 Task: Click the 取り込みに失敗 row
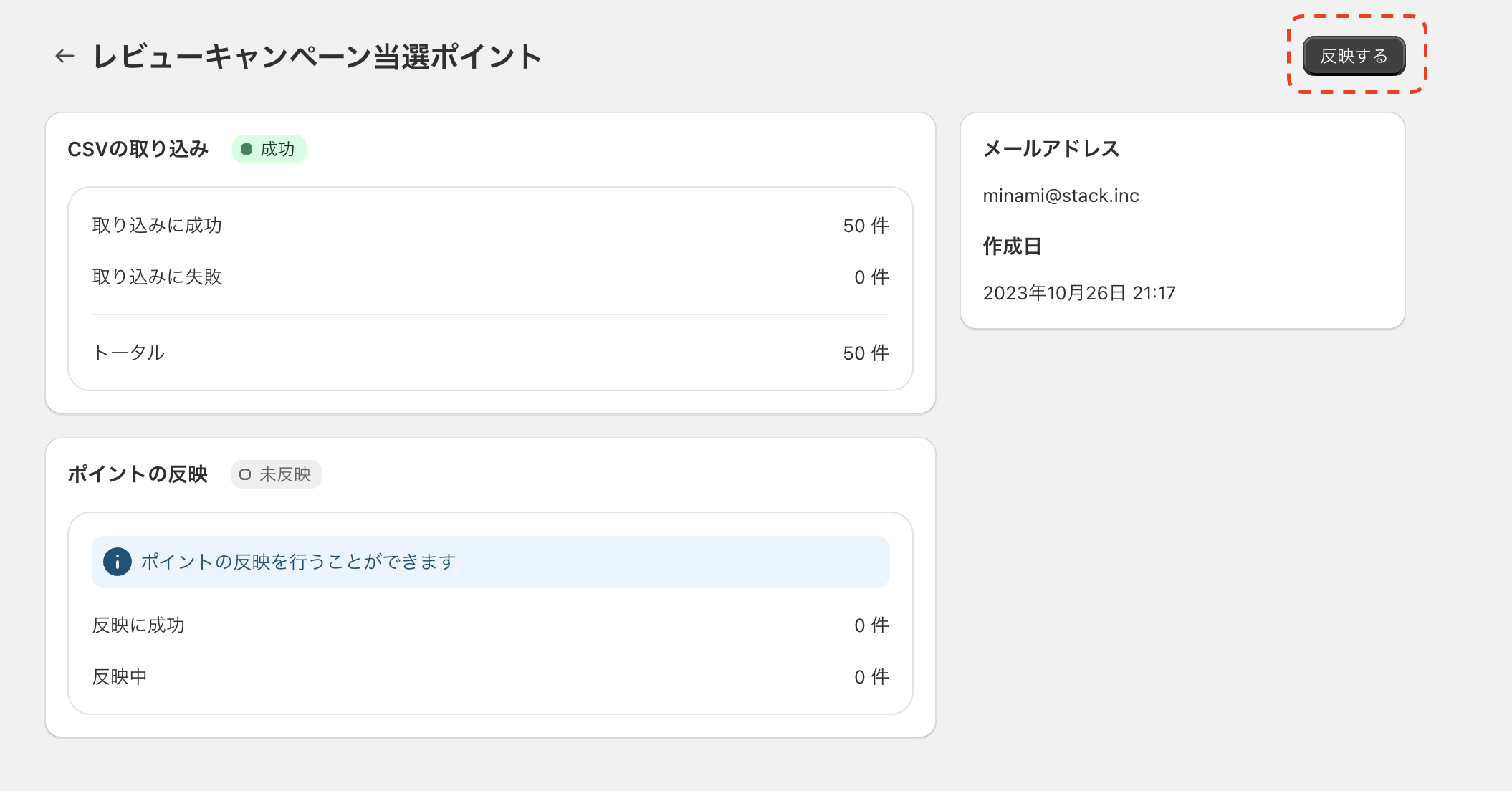point(490,277)
